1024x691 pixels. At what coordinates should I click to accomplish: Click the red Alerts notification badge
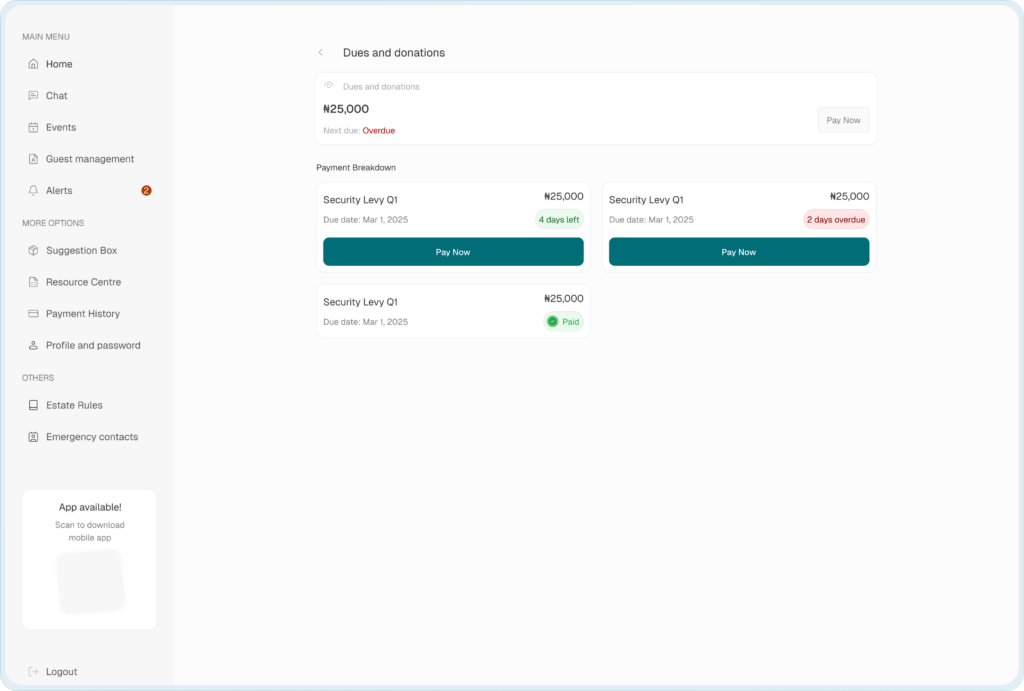(146, 190)
